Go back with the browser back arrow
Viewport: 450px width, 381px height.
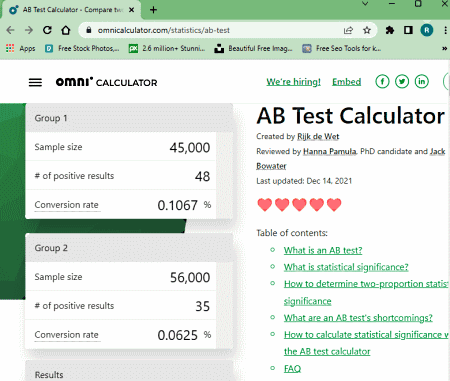pos(10,30)
